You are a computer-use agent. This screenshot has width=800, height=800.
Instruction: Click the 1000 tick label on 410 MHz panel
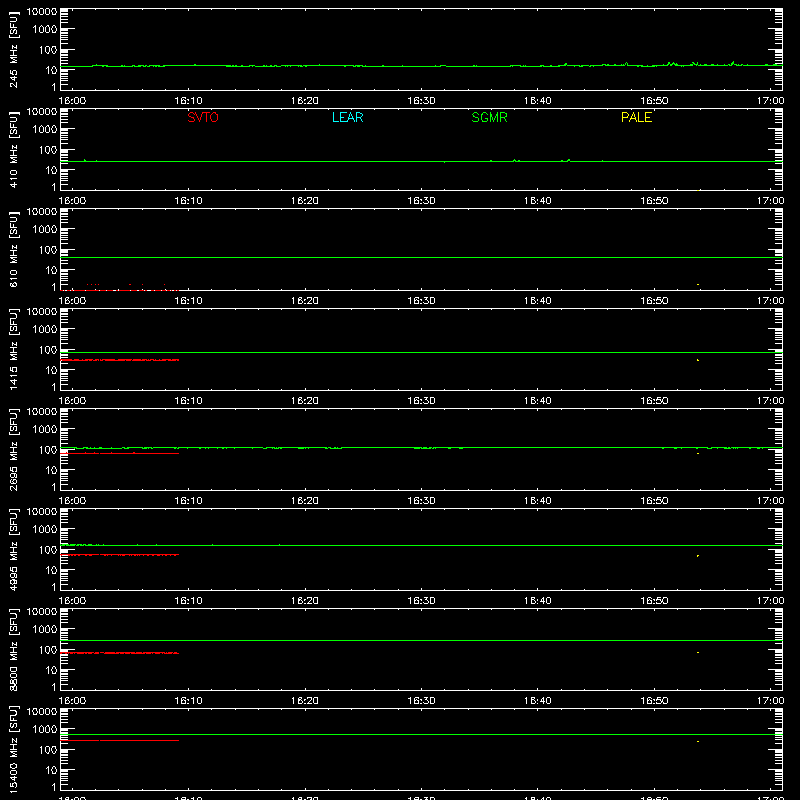(45, 130)
